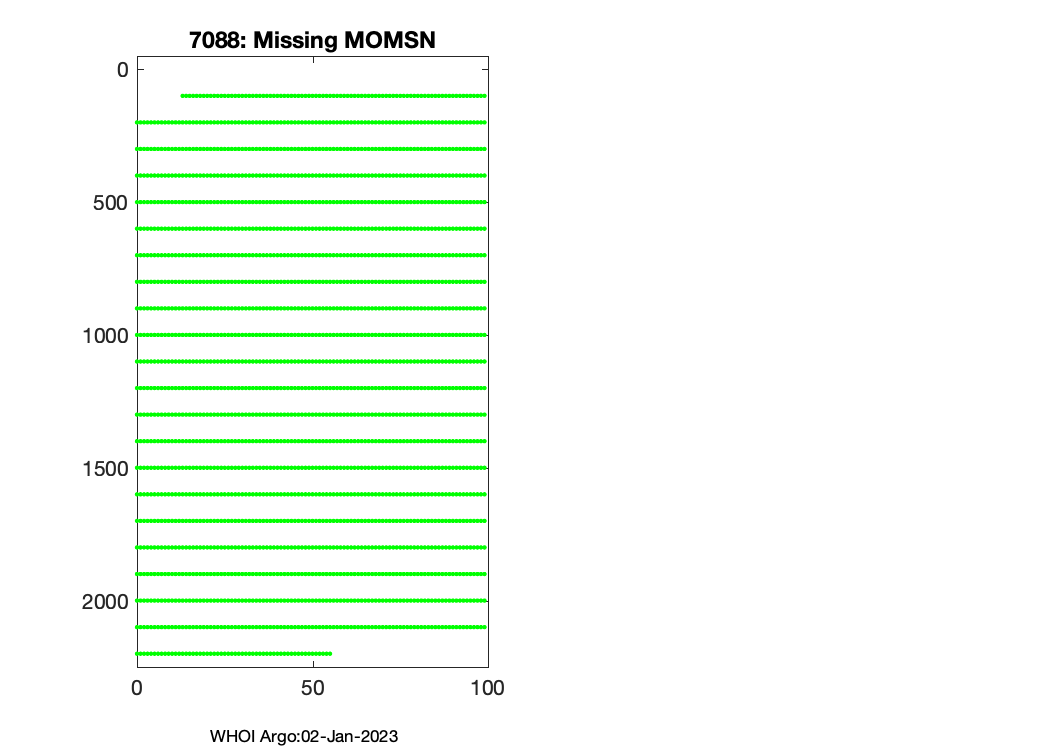Click the plot title '7088: Missing MOMSN'
The width and height of the screenshot is (1050, 750).
pyautogui.click(x=312, y=40)
